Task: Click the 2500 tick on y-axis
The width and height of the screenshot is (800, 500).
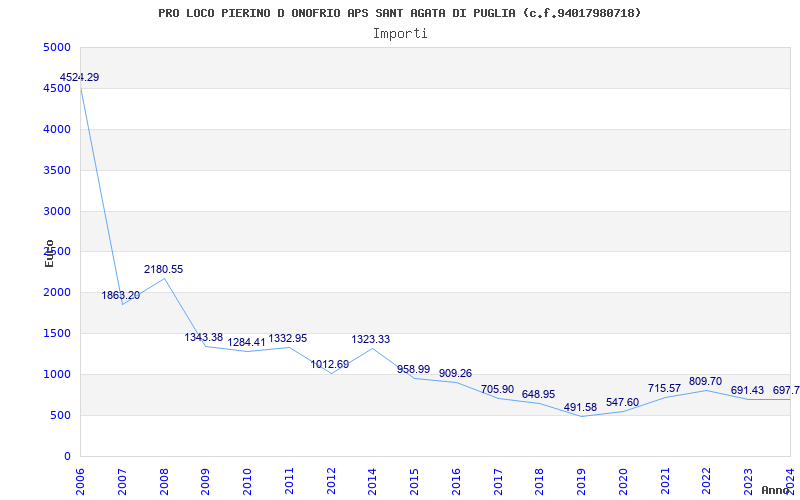Action: 57,252
